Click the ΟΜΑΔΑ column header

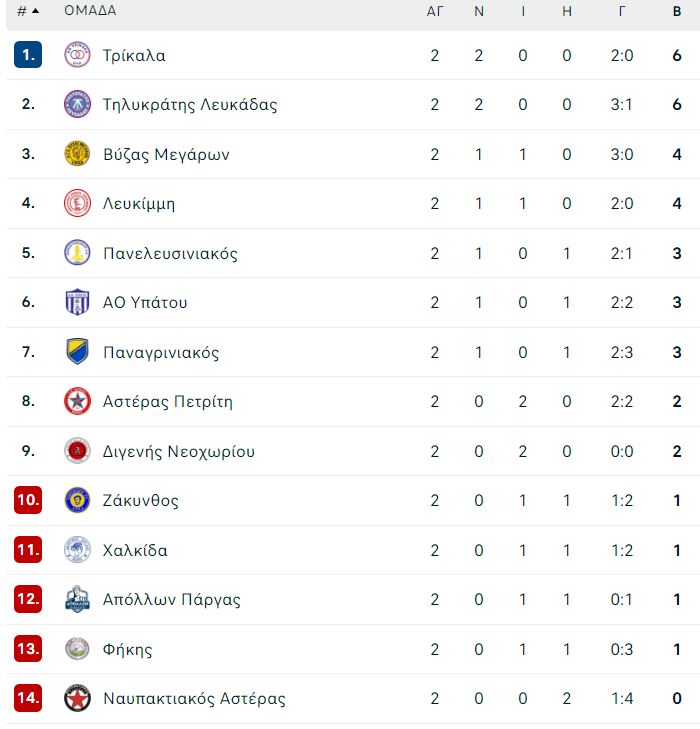pyautogui.click(x=90, y=10)
